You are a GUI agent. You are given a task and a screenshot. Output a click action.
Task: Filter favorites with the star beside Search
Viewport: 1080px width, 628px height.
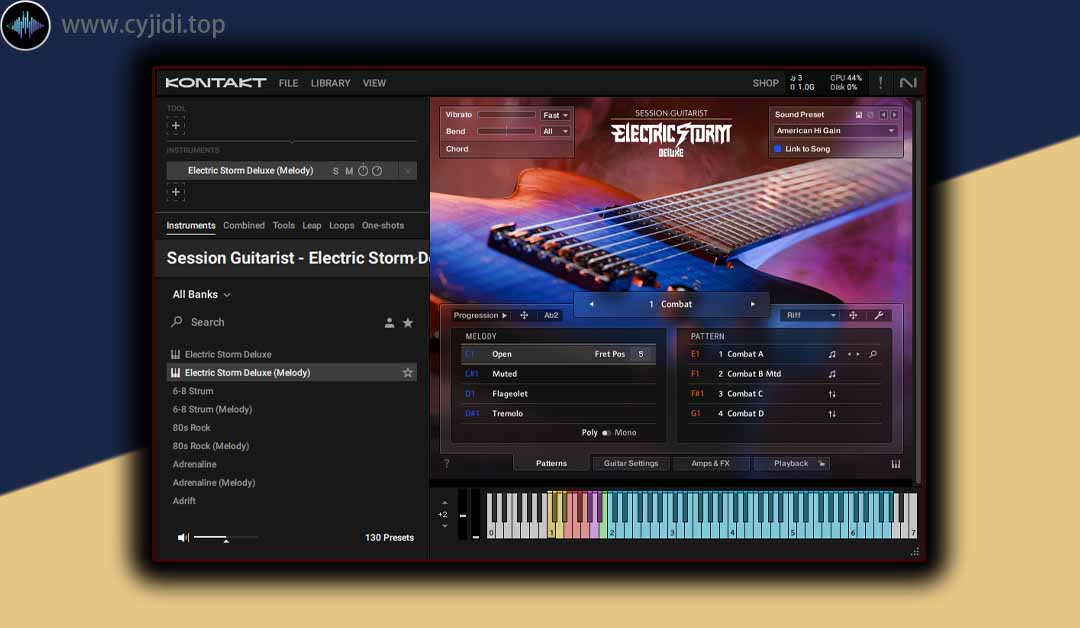pyautogui.click(x=408, y=322)
